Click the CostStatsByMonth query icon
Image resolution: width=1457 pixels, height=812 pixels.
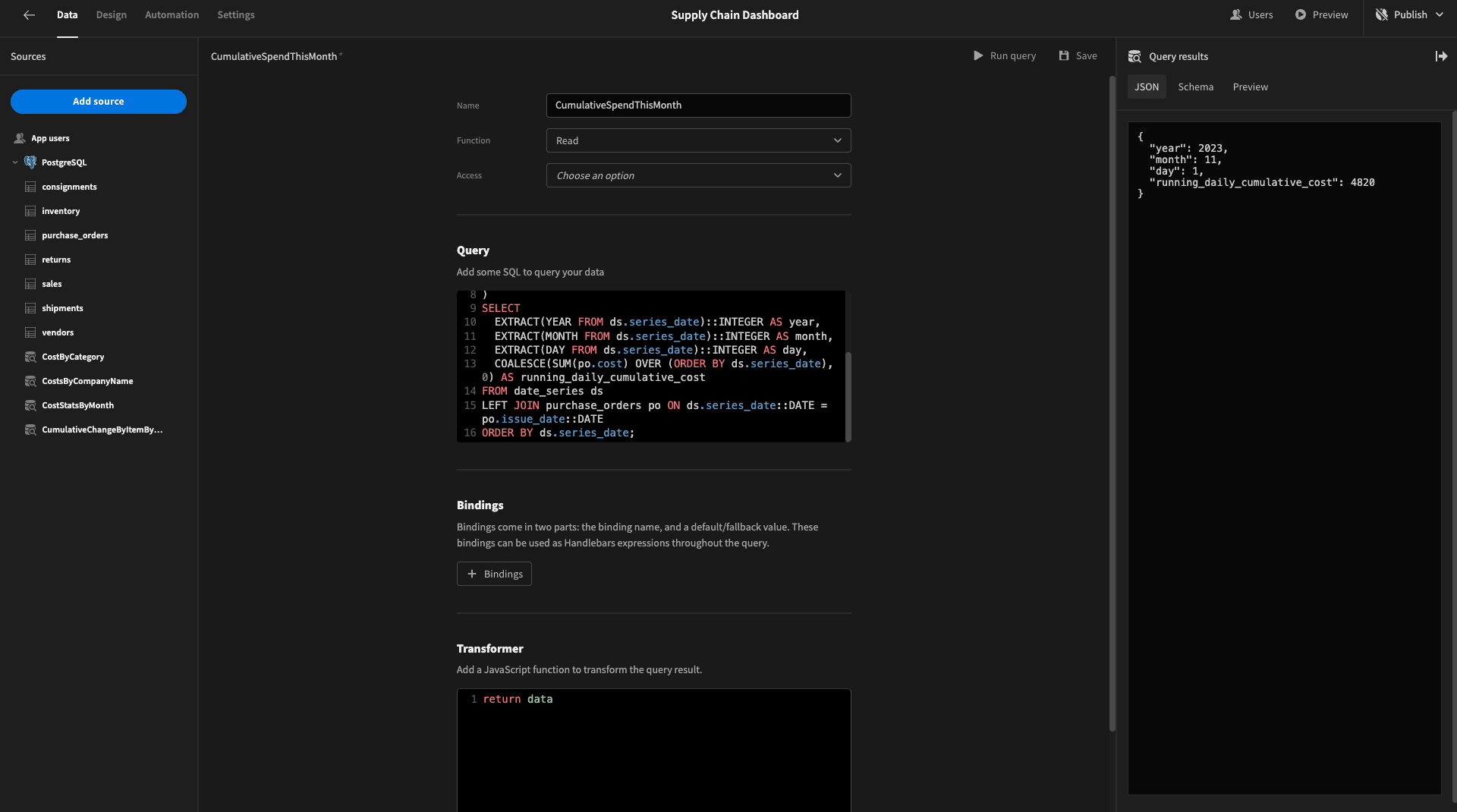click(30, 405)
